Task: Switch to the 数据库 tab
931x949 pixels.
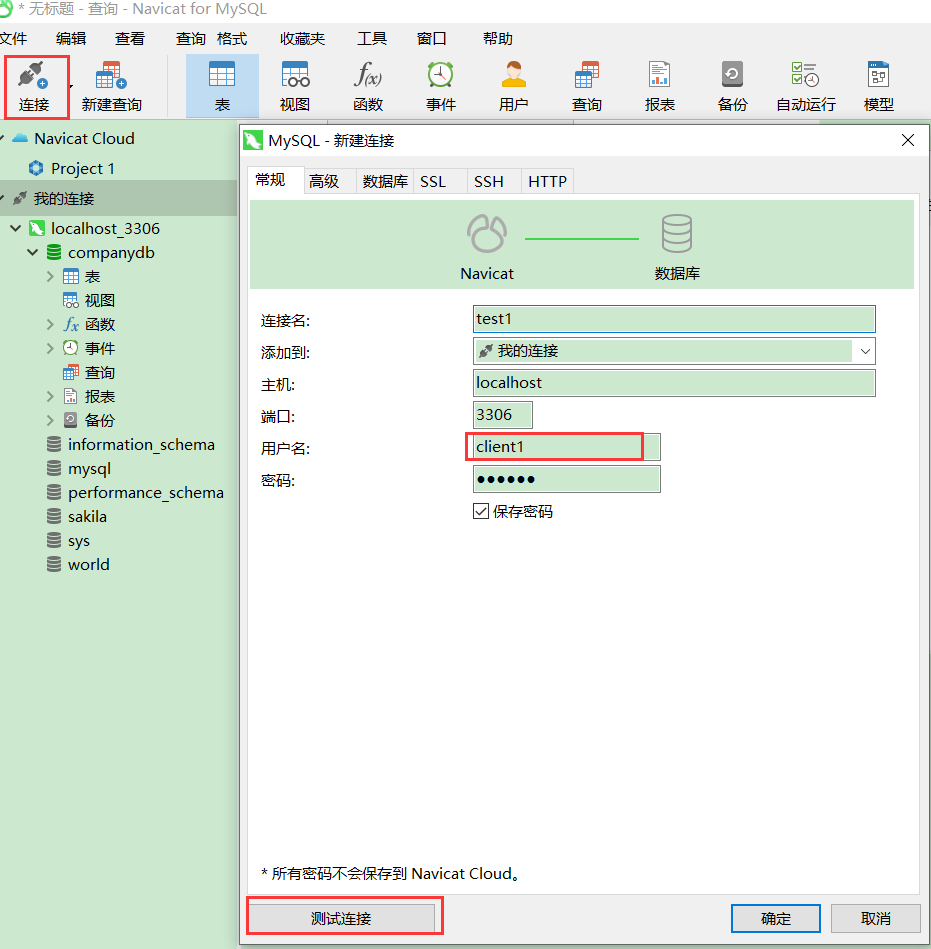Action: point(385,181)
